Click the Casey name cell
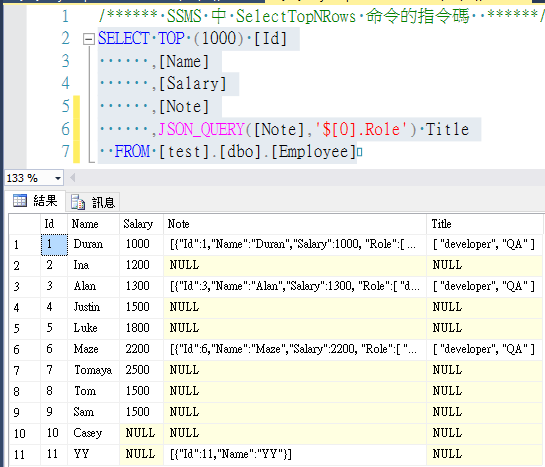 pyautogui.click(x=93, y=433)
